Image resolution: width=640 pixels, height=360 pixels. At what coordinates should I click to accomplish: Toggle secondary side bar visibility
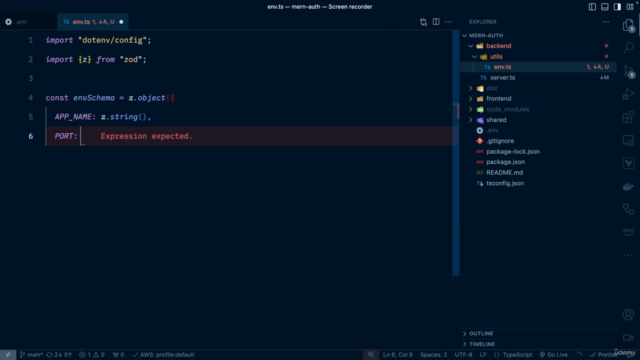pos(617,7)
